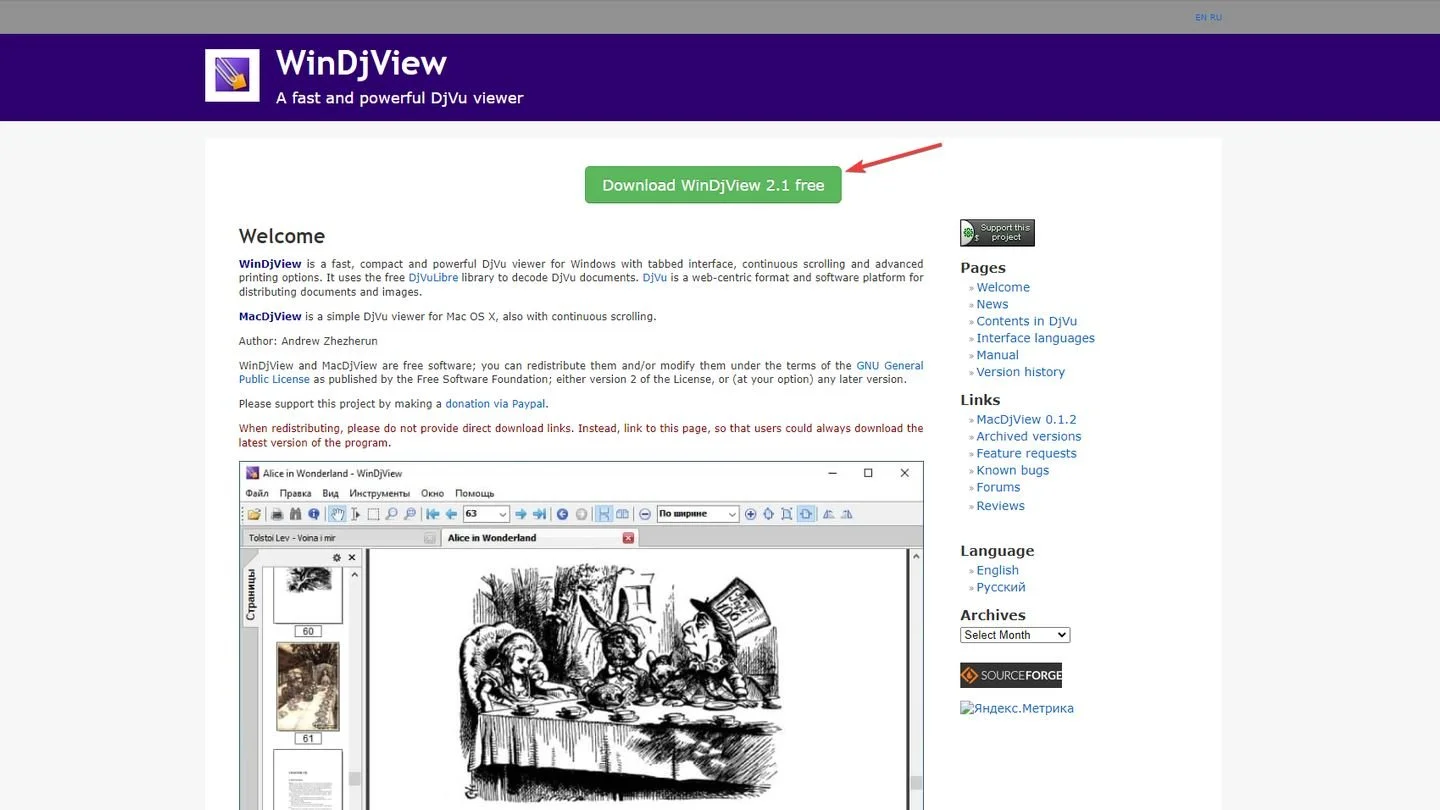1440x810 pixels.
Task: Expand the По ширине zoom dropdown
Action: [697, 514]
